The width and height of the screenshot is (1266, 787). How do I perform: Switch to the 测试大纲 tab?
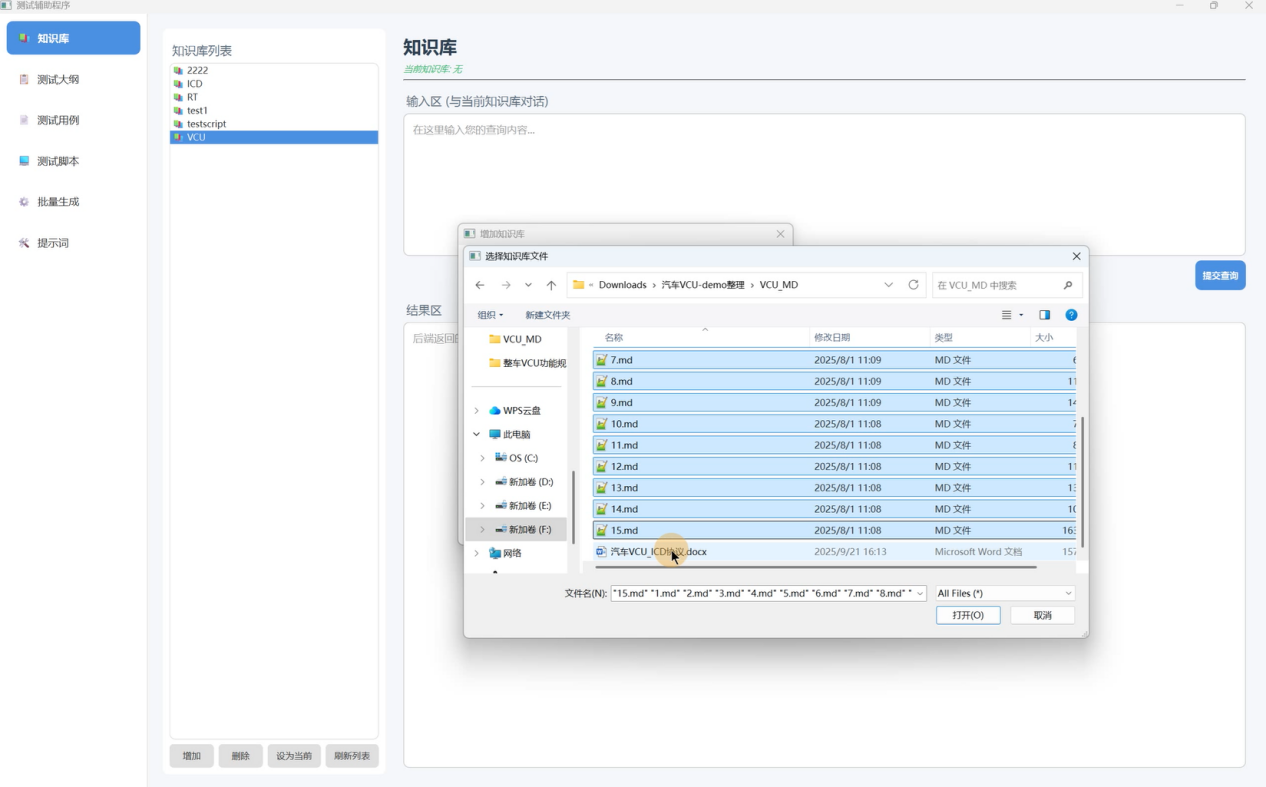pyautogui.click(x=58, y=79)
